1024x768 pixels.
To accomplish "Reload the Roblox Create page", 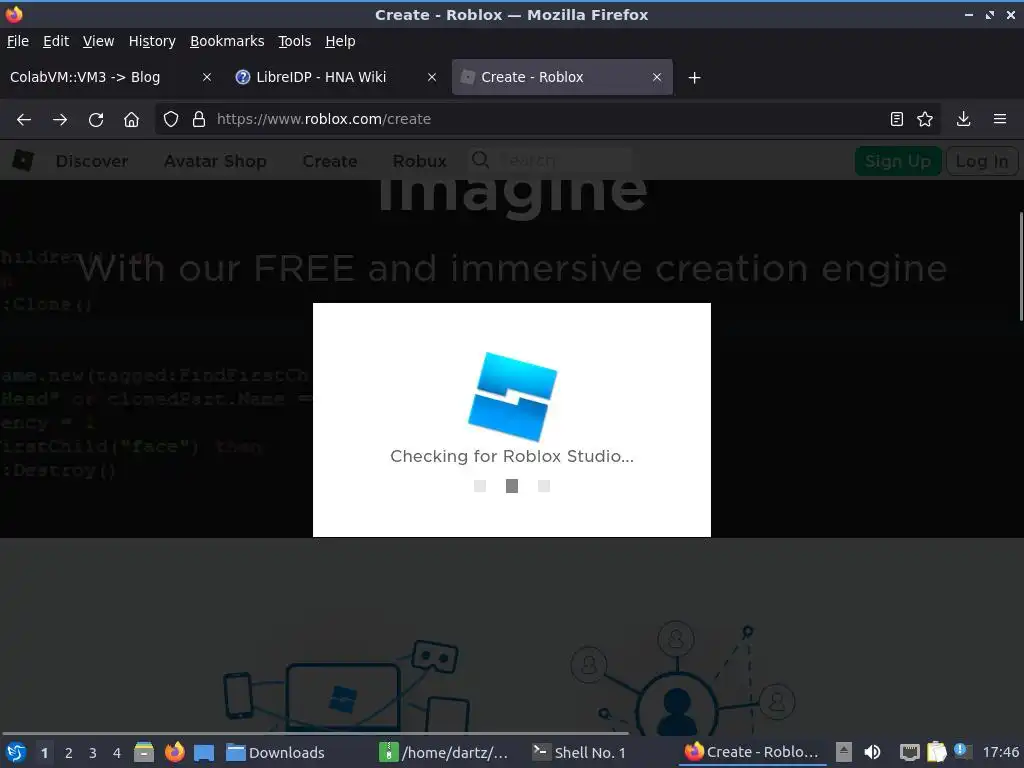I will click(96, 120).
